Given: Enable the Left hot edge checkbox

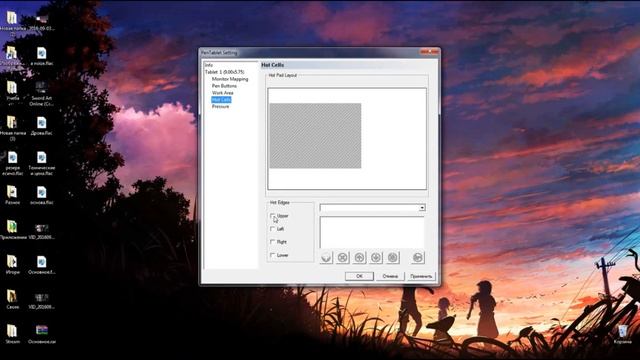Looking at the screenshot, I should 272,229.
